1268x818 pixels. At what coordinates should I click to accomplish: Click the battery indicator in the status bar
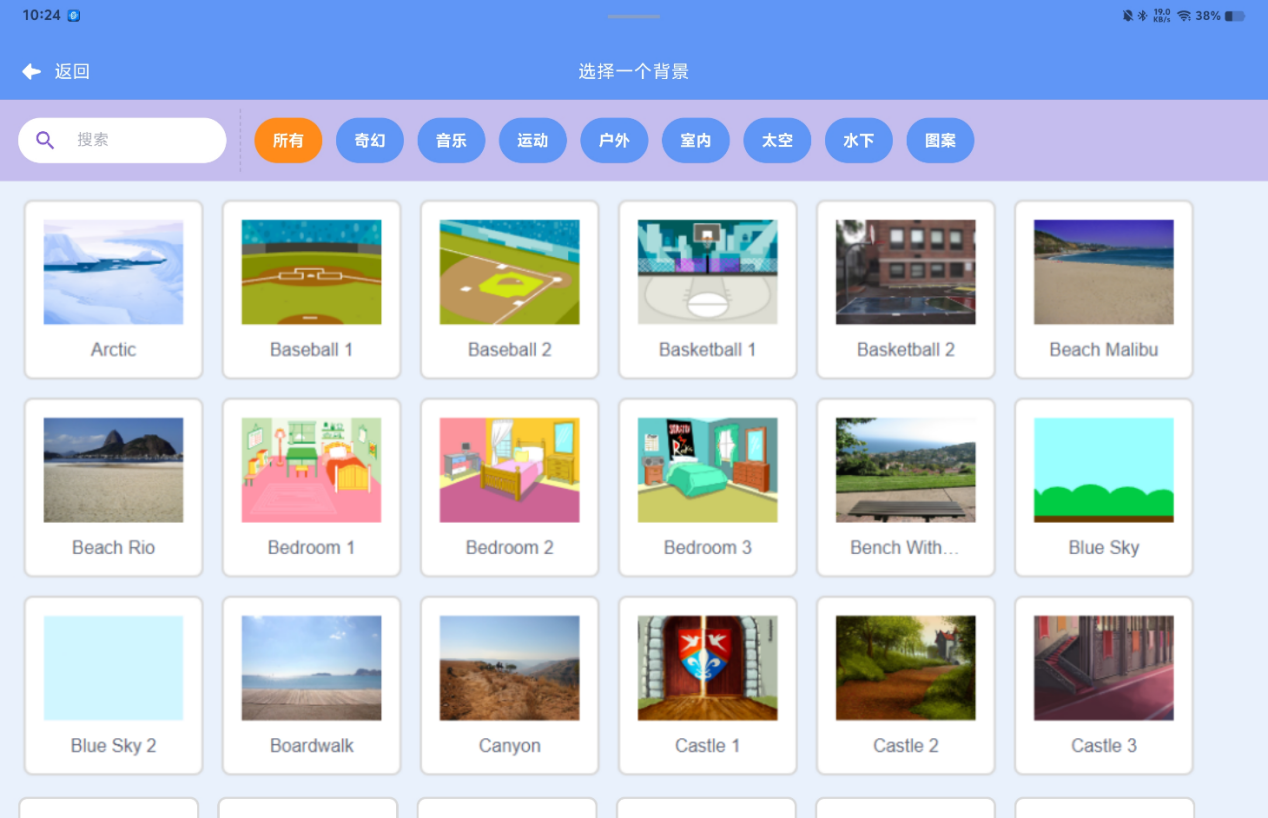click(x=1236, y=16)
